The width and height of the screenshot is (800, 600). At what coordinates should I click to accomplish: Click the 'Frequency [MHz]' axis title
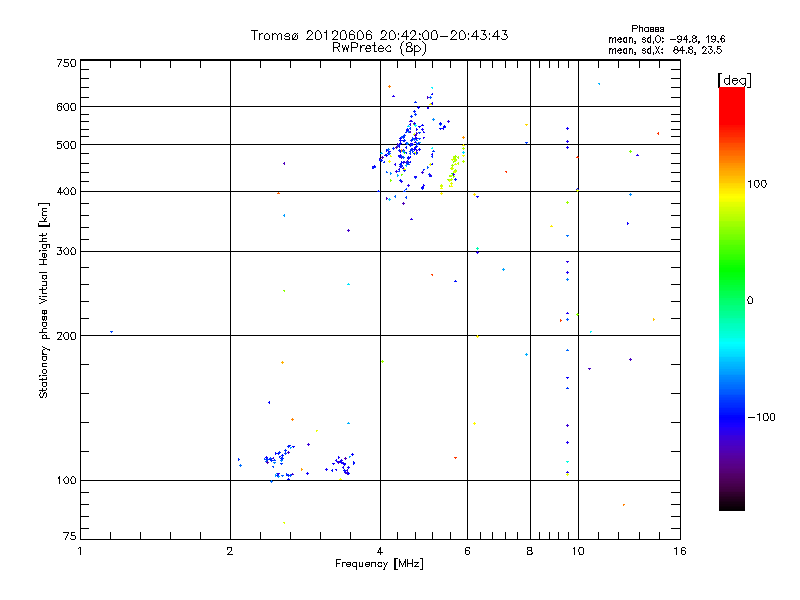pos(379,564)
